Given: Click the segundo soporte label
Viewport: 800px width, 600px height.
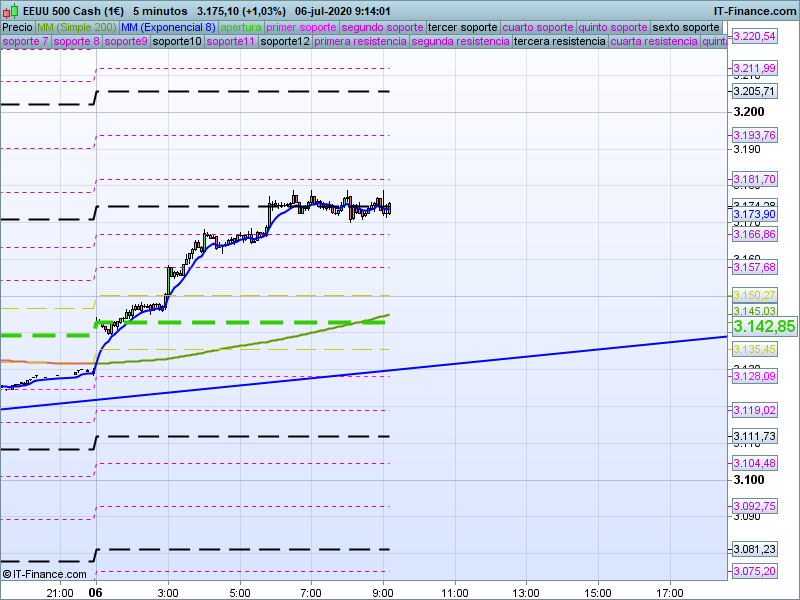Looking at the screenshot, I should click(x=382, y=28).
